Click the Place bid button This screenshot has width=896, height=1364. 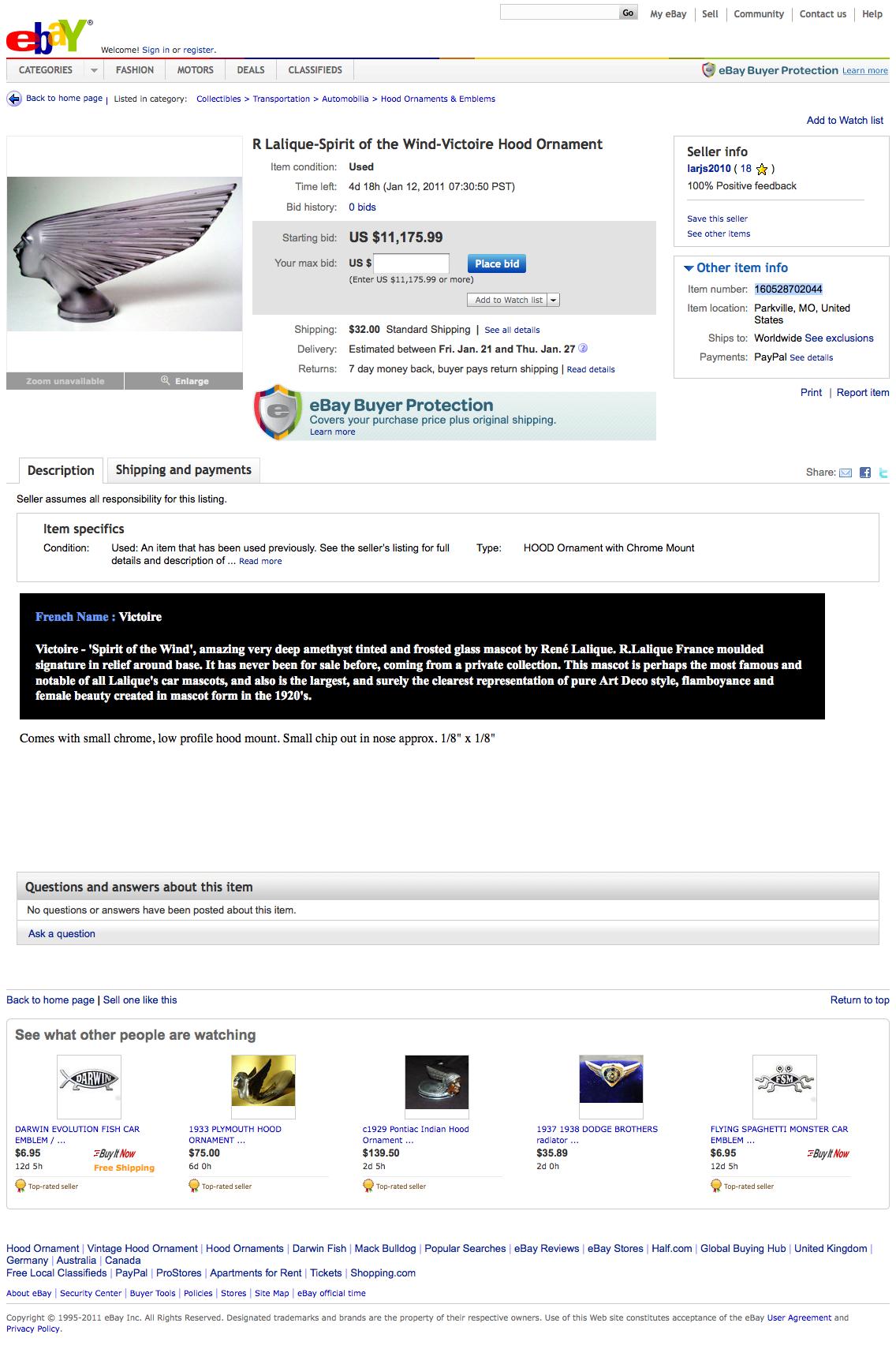pyautogui.click(x=497, y=263)
